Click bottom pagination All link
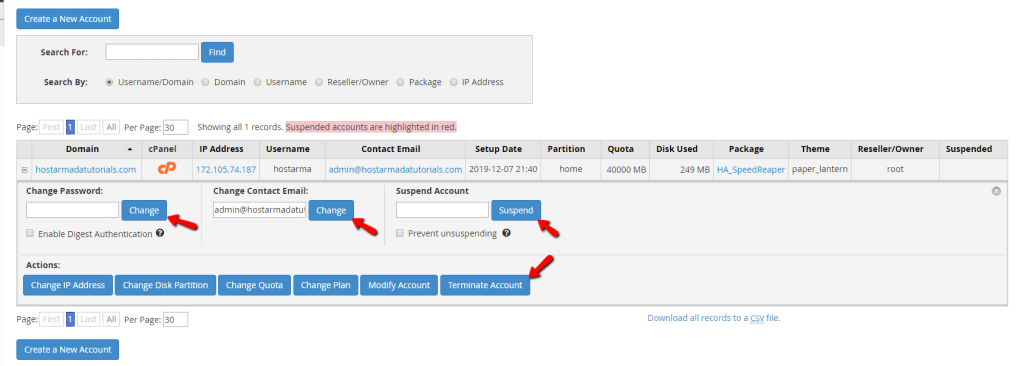 pos(112,320)
